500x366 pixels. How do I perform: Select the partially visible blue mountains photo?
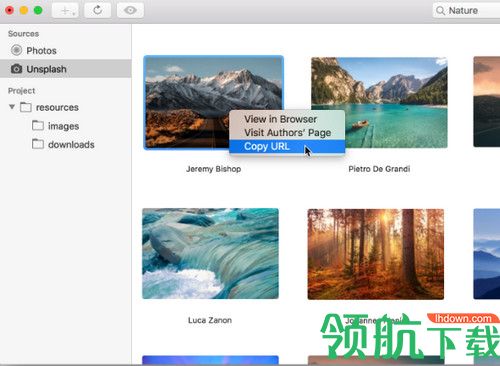click(487, 253)
